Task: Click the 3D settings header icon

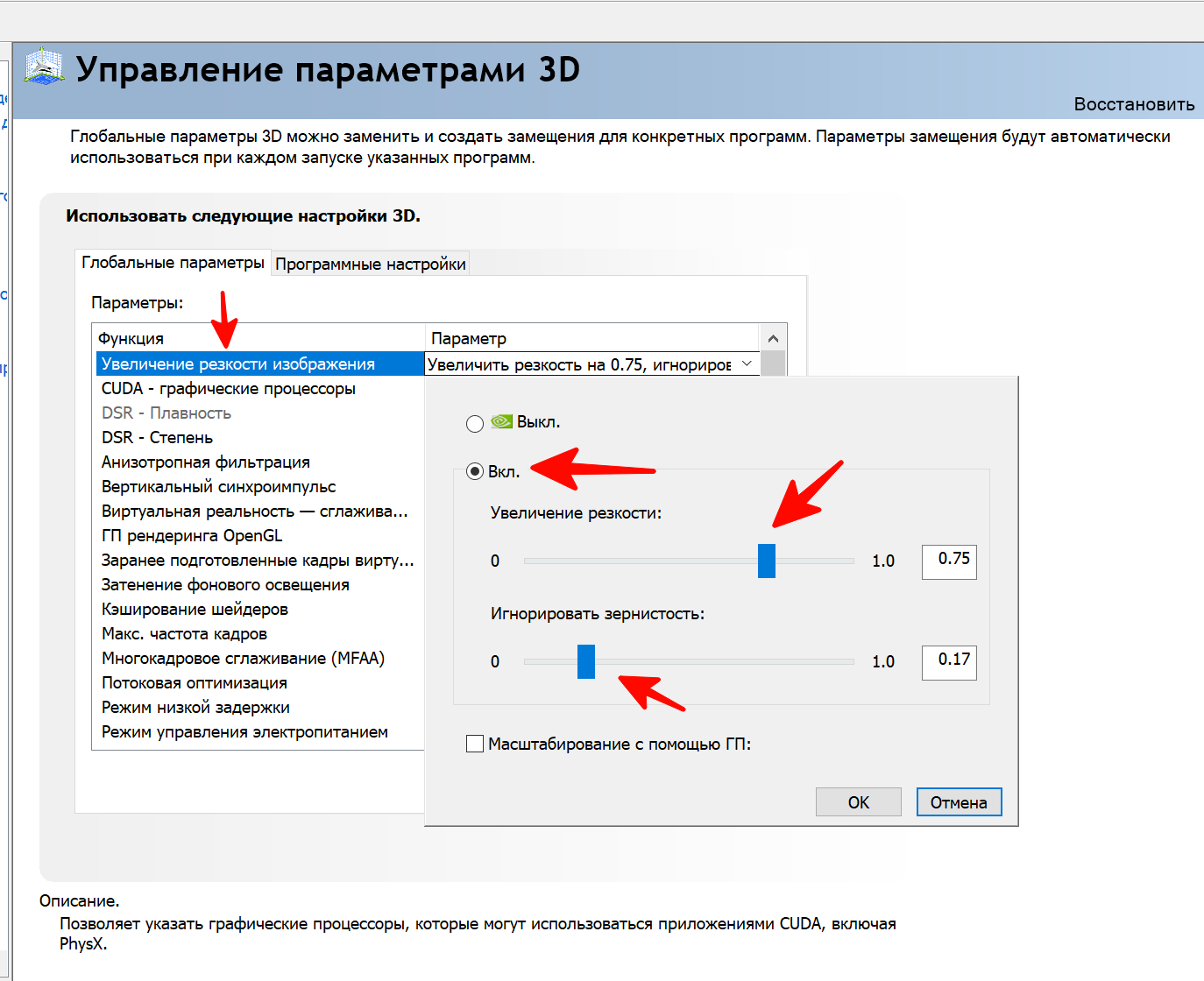Action: click(44, 67)
